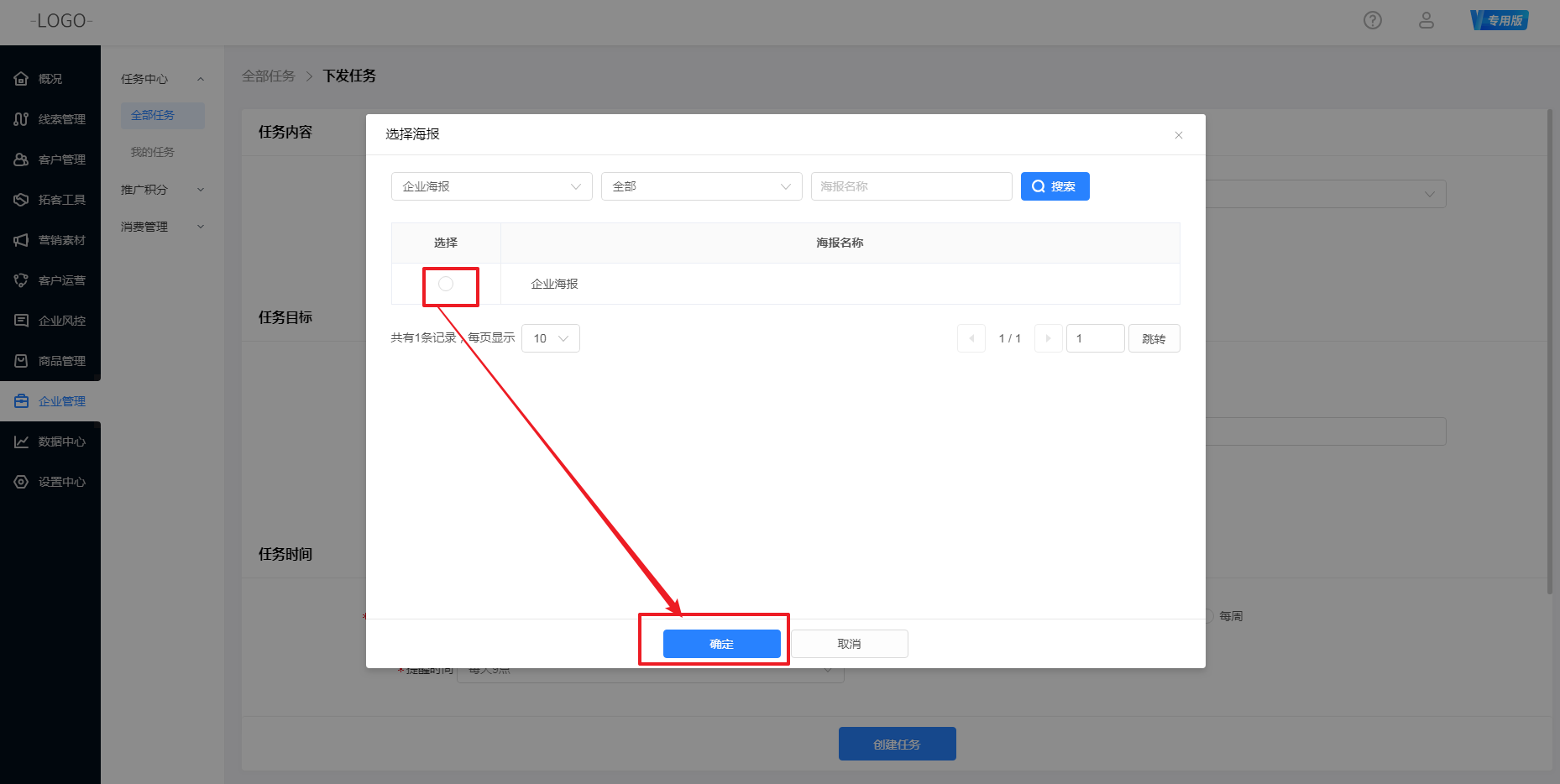This screenshot has width=1560, height=784.
Task: Click the 搜索 search button
Action: [1055, 186]
